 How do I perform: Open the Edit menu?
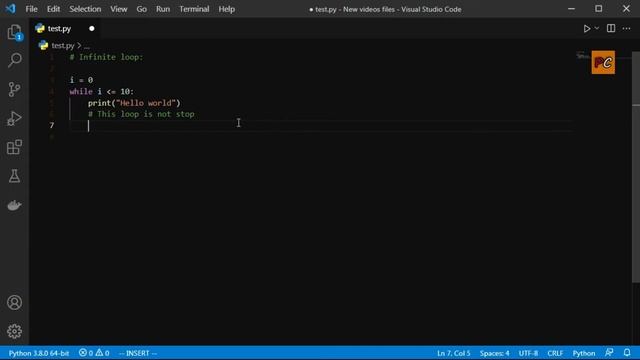pyautogui.click(x=53, y=9)
